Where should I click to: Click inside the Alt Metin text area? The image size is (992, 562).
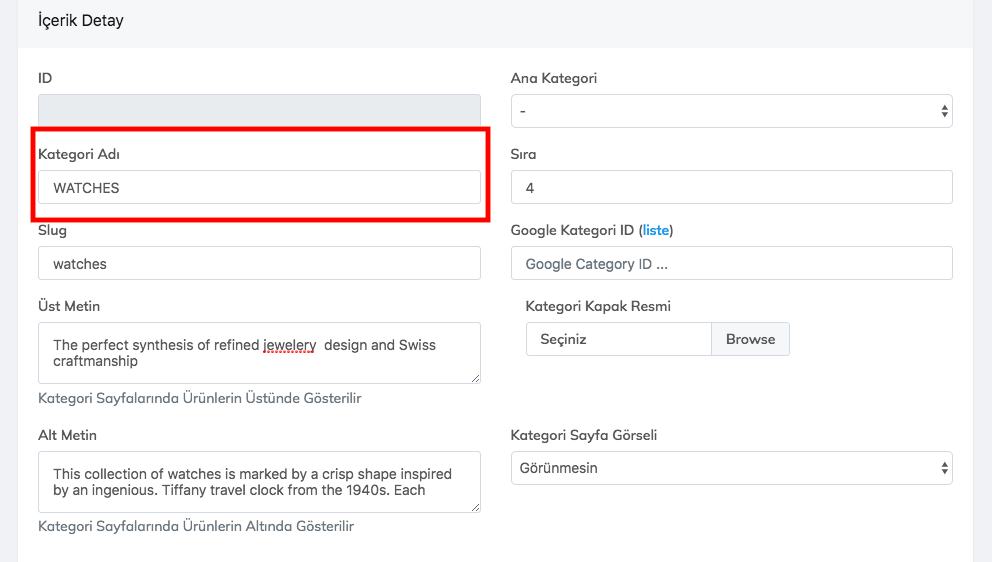[x=259, y=482]
